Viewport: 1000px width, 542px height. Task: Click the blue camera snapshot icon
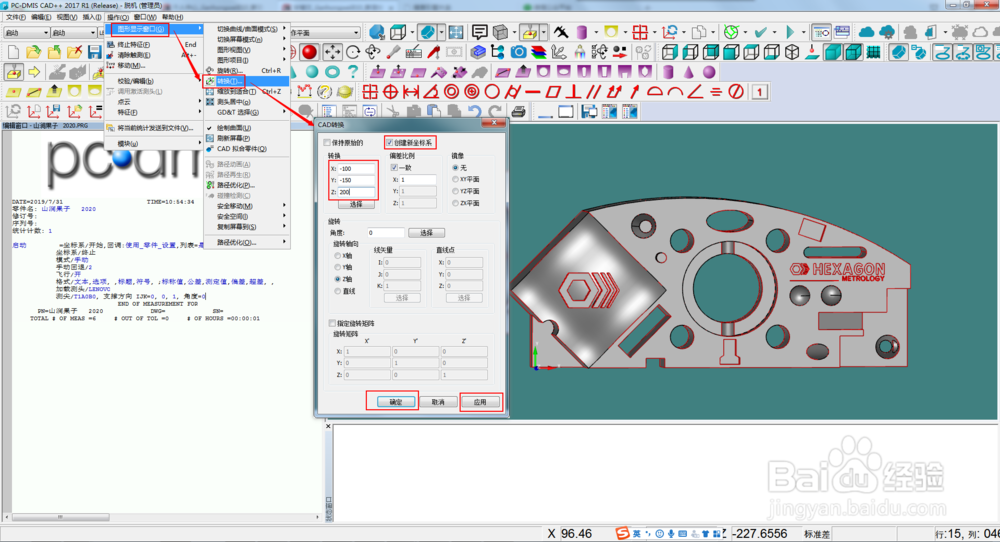coord(518,52)
